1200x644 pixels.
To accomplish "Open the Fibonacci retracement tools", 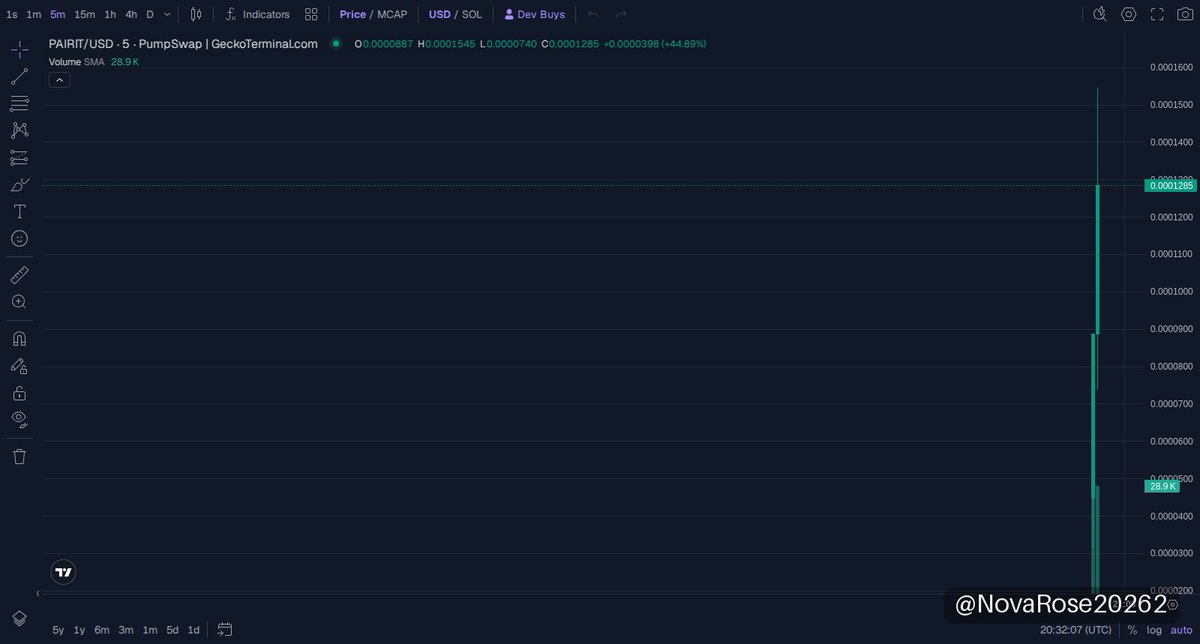I will [x=19, y=104].
